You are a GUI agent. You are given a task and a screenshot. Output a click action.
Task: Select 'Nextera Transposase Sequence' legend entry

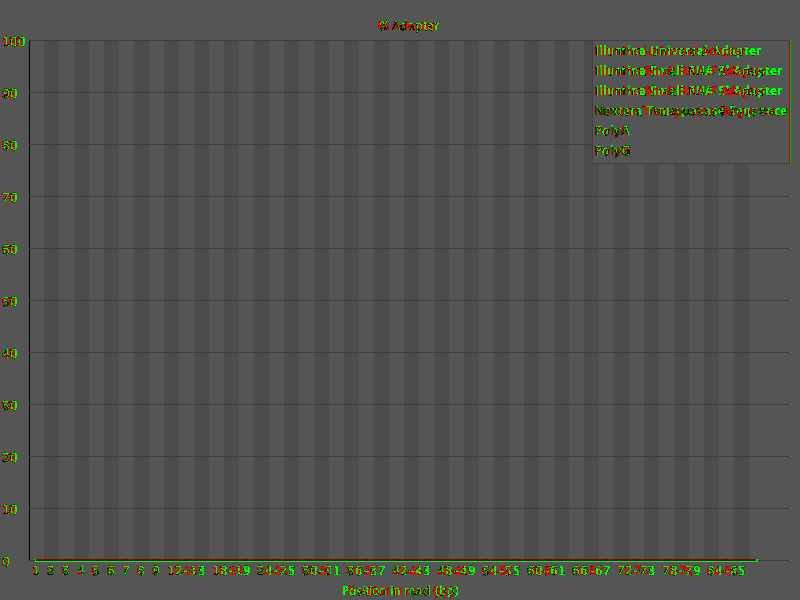(691, 111)
